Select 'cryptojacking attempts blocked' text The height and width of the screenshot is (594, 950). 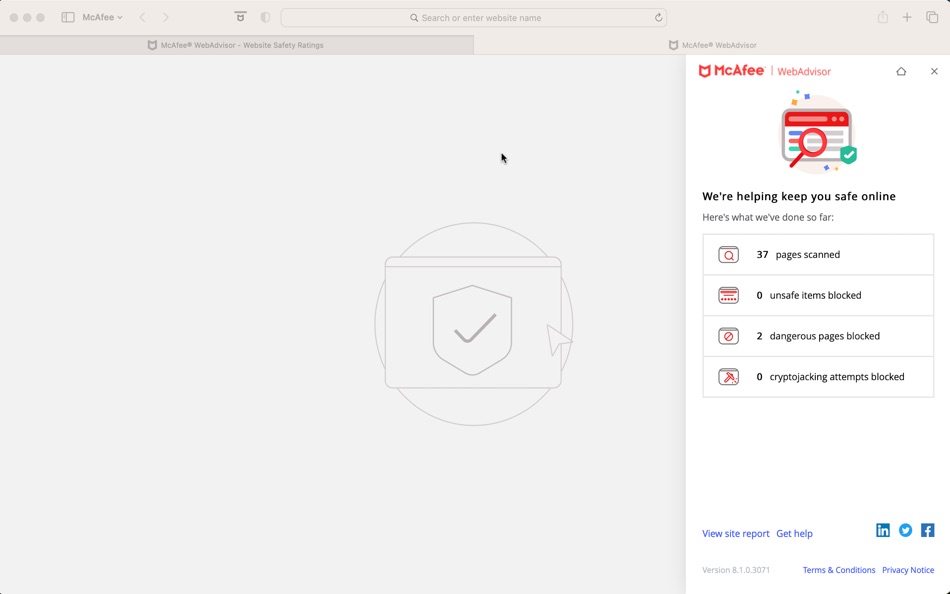837,376
